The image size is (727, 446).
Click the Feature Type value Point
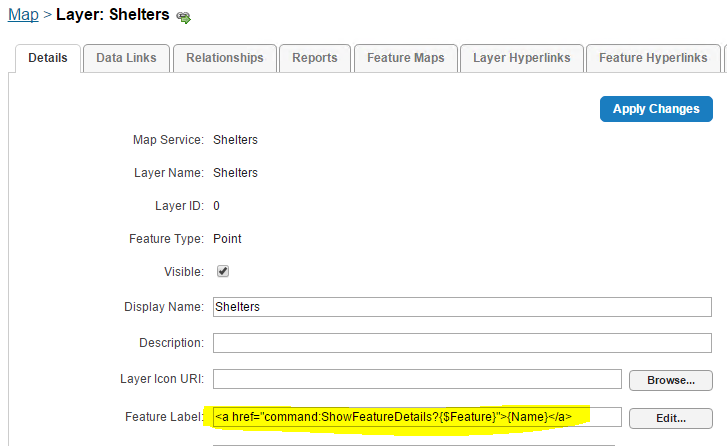(227, 239)
